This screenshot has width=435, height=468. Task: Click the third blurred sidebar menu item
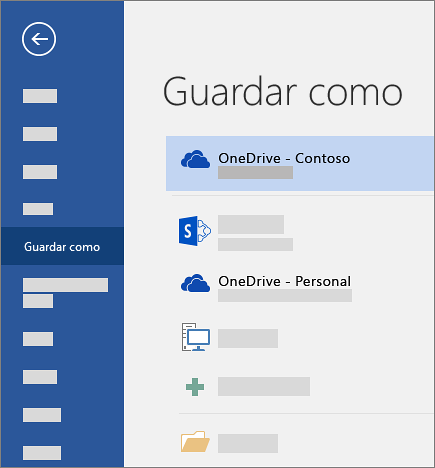(40, 172)
